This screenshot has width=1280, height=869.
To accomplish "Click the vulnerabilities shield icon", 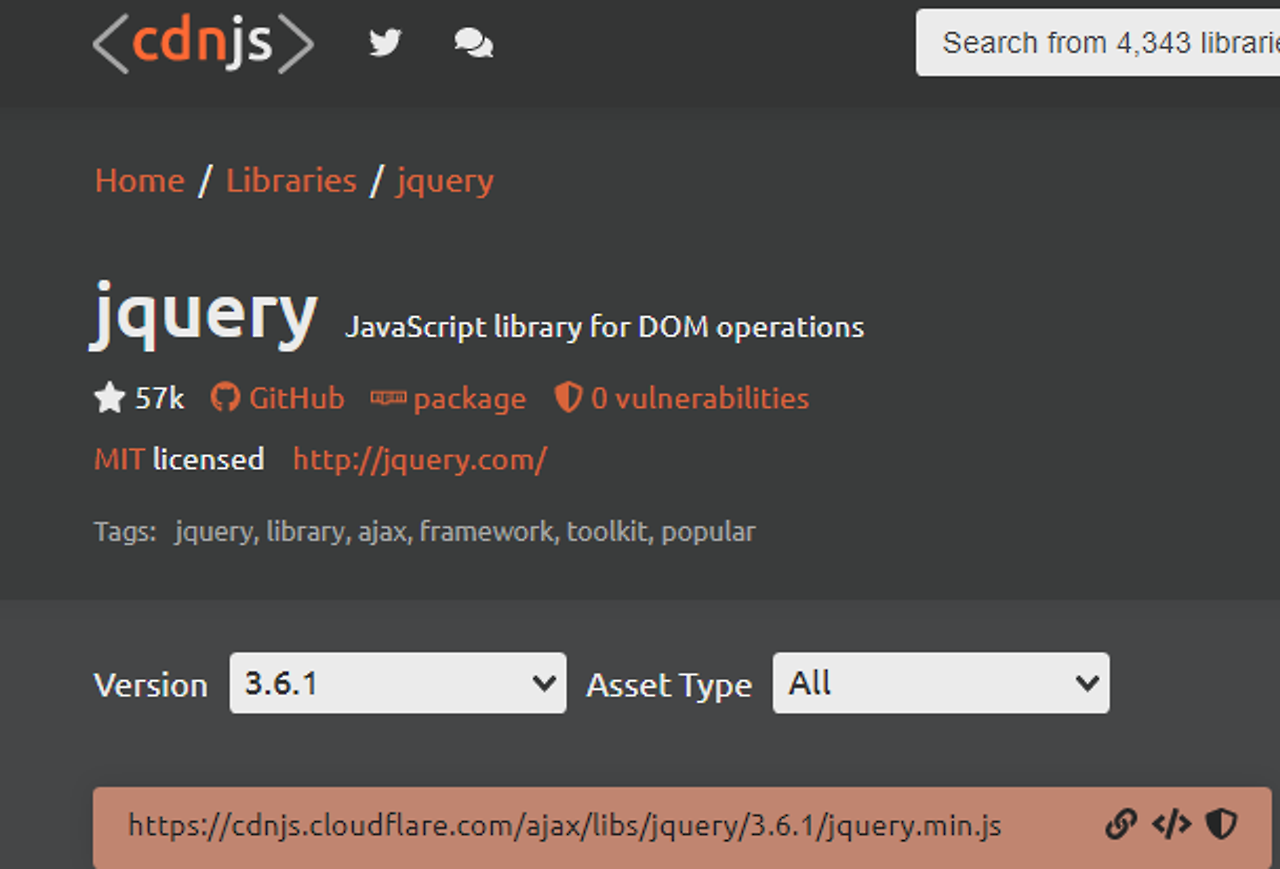I will (568, 399).
